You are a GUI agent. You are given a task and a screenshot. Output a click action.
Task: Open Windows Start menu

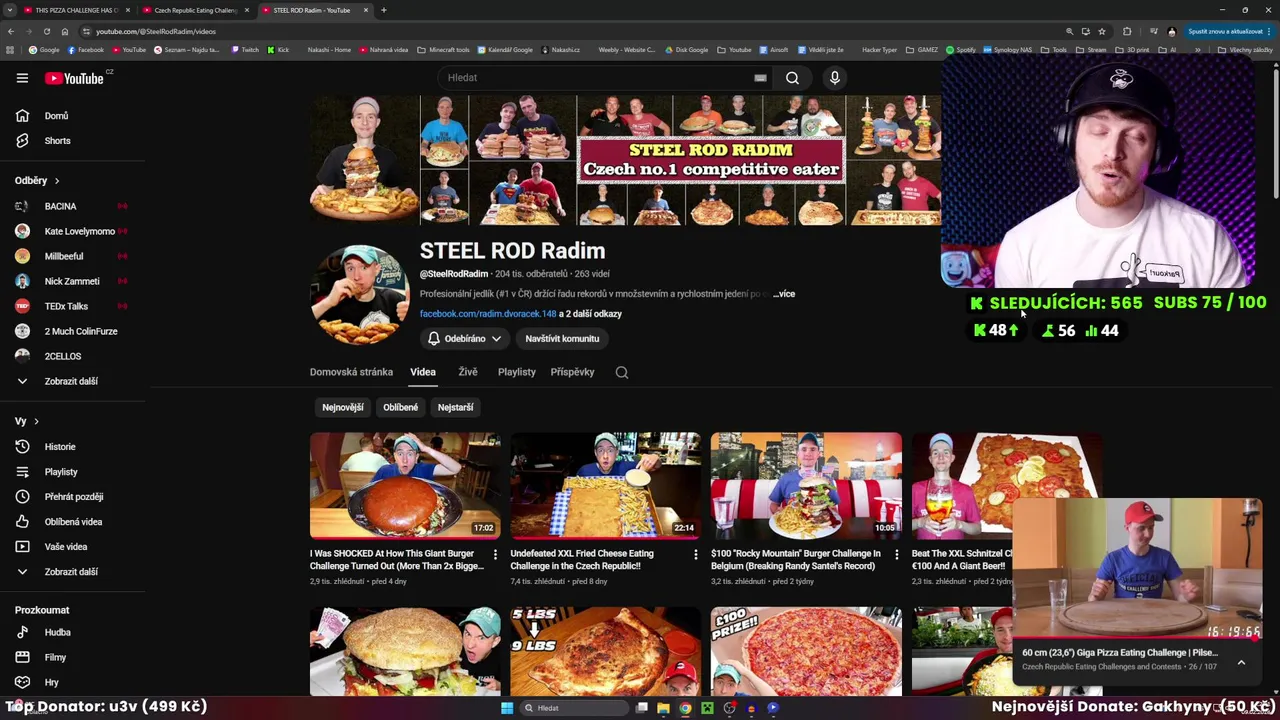point(507,708)
